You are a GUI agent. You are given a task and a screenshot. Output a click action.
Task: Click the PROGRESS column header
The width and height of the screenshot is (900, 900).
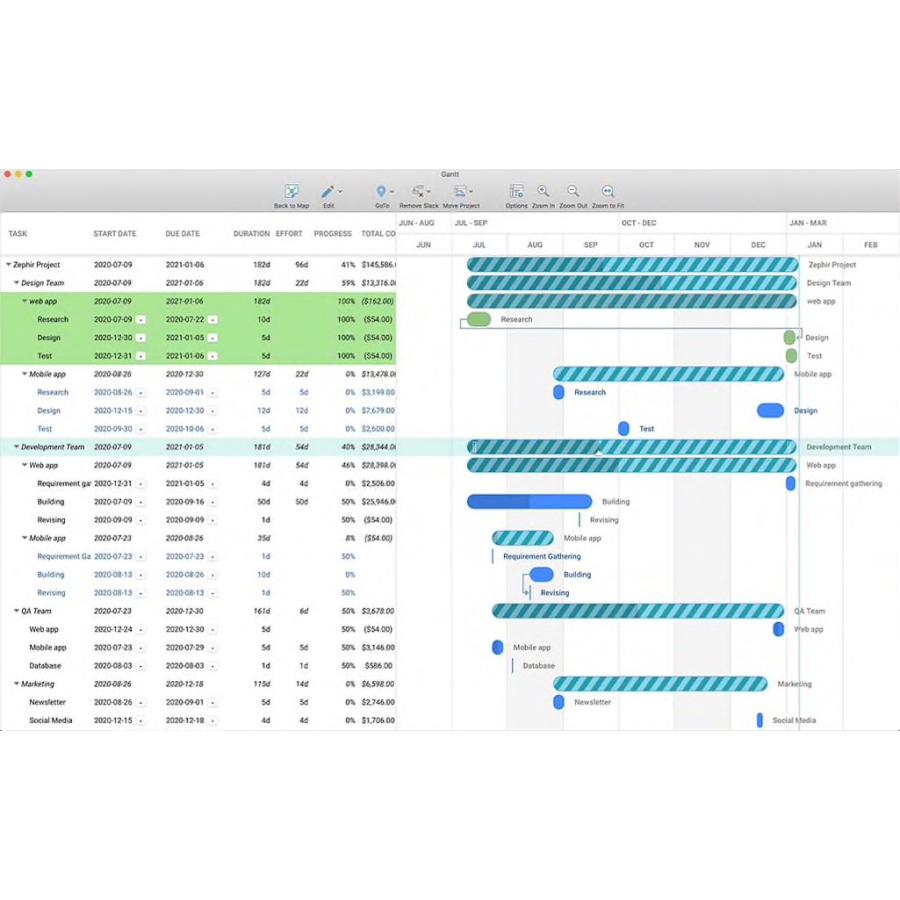click(331, 233)
